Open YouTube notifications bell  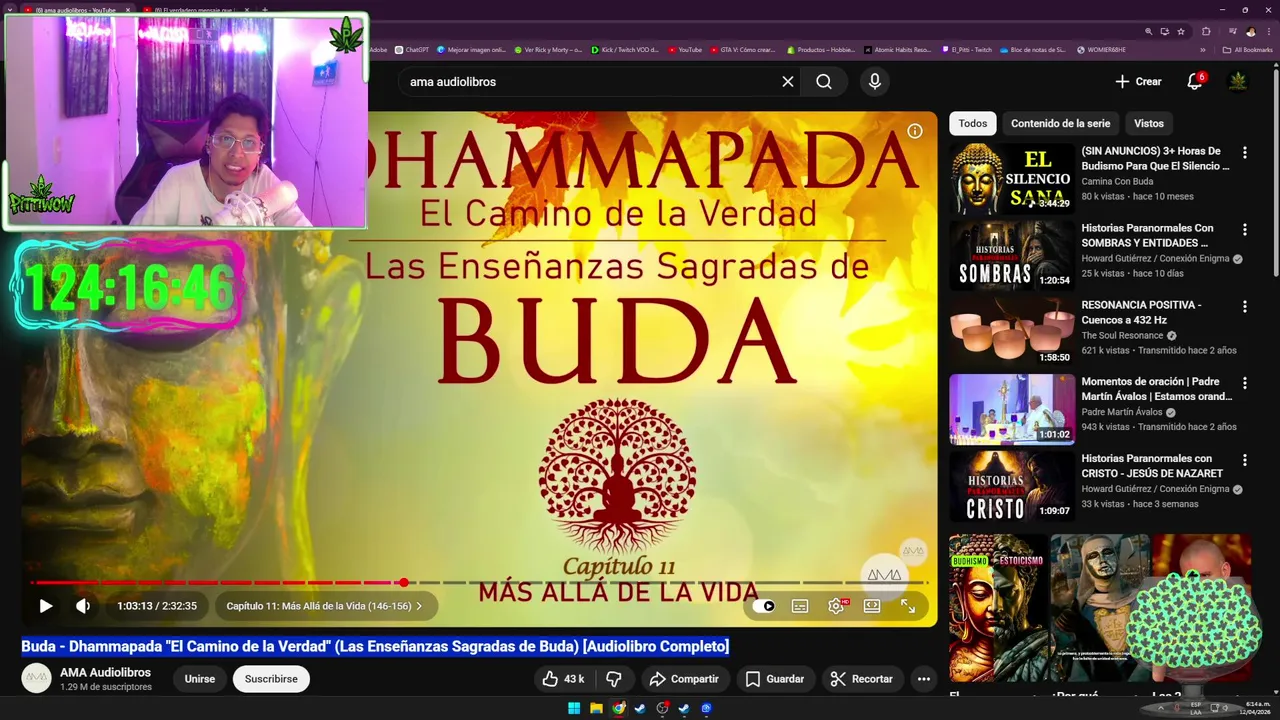coord(1194,82)
